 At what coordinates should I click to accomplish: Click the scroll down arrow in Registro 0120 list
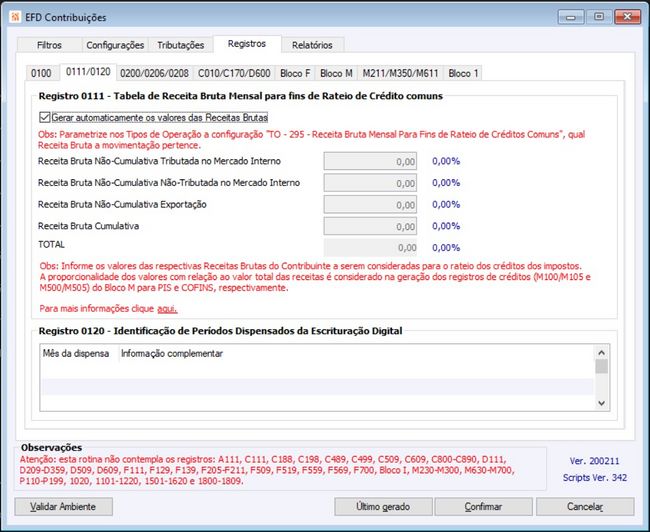[x=601, y=403]
